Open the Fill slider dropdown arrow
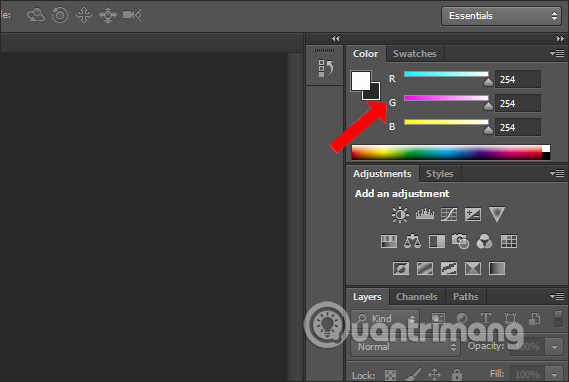The width and height of the screenshot is (569, 382). 554,374
